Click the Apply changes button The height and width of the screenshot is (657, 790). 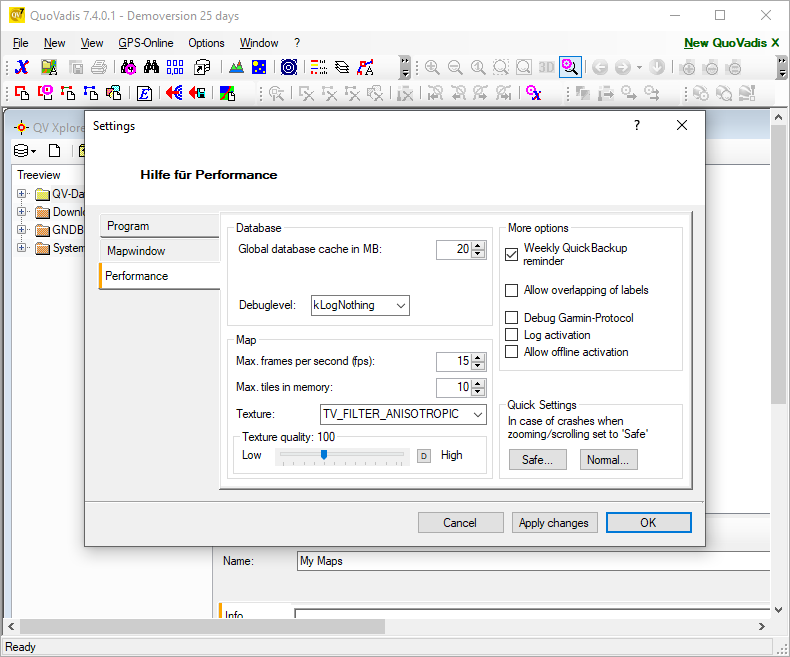(555, 523)
